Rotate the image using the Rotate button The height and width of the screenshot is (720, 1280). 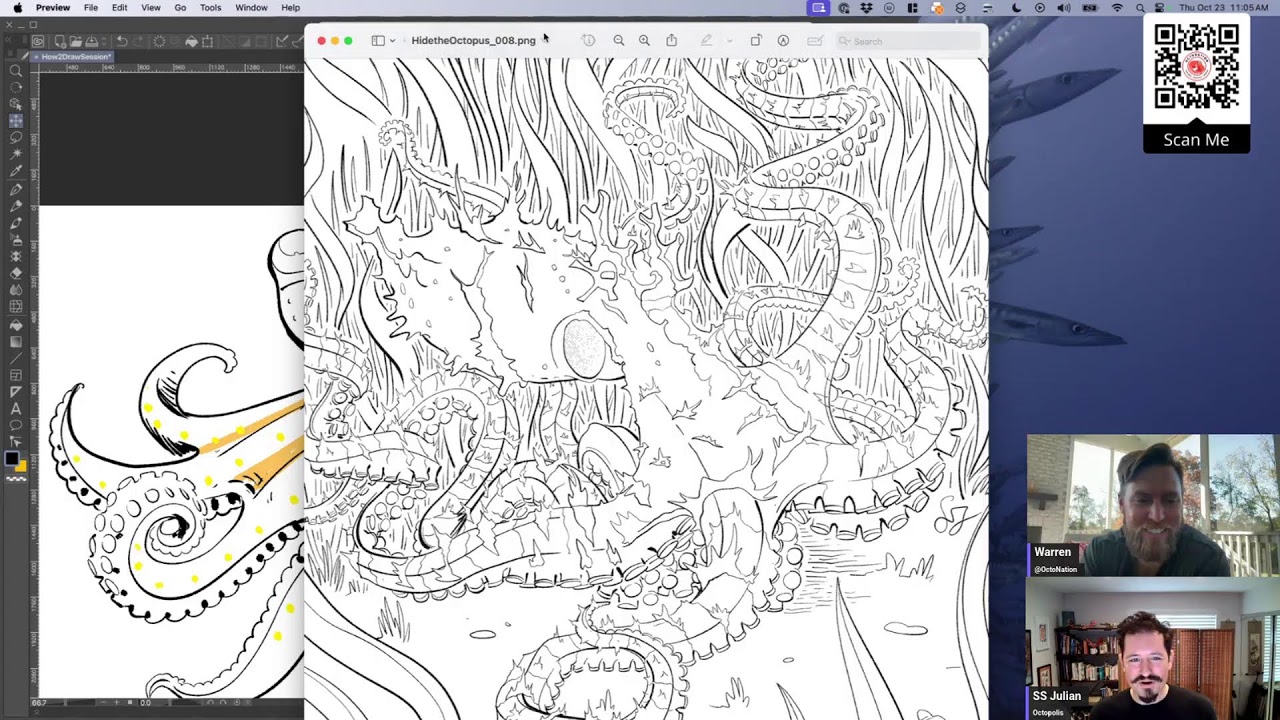click(x=756, y=41)
